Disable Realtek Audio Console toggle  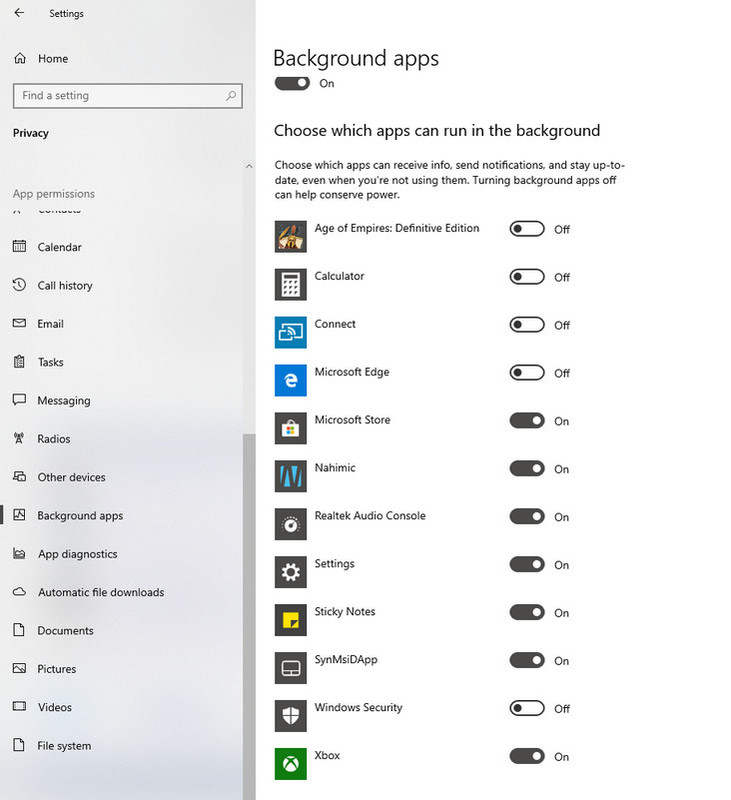click(527, 517)
